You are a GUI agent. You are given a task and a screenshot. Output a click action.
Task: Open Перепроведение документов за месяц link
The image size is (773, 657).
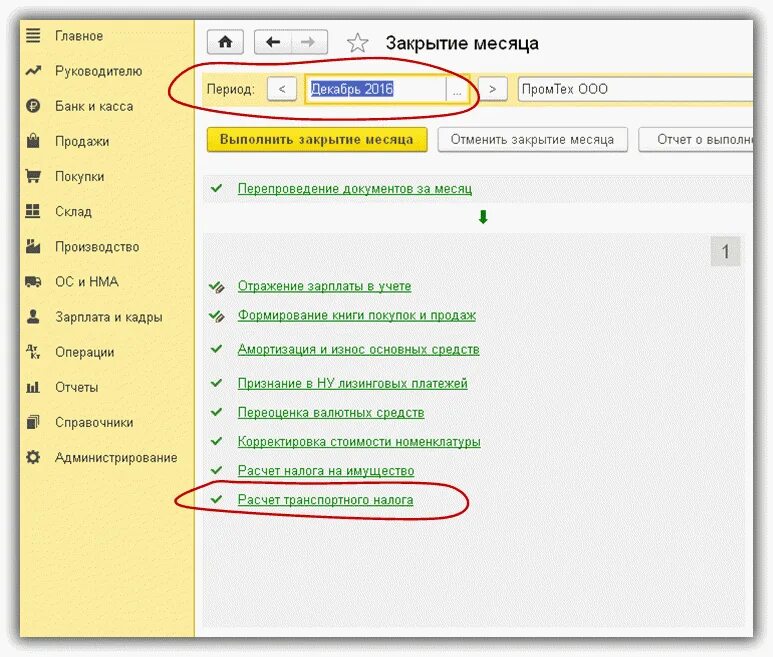point(354,188)
